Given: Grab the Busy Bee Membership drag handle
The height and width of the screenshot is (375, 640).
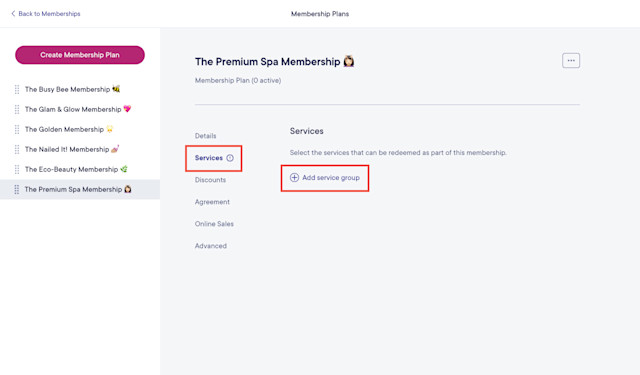Looking at the screenshot, I should 17,89.
